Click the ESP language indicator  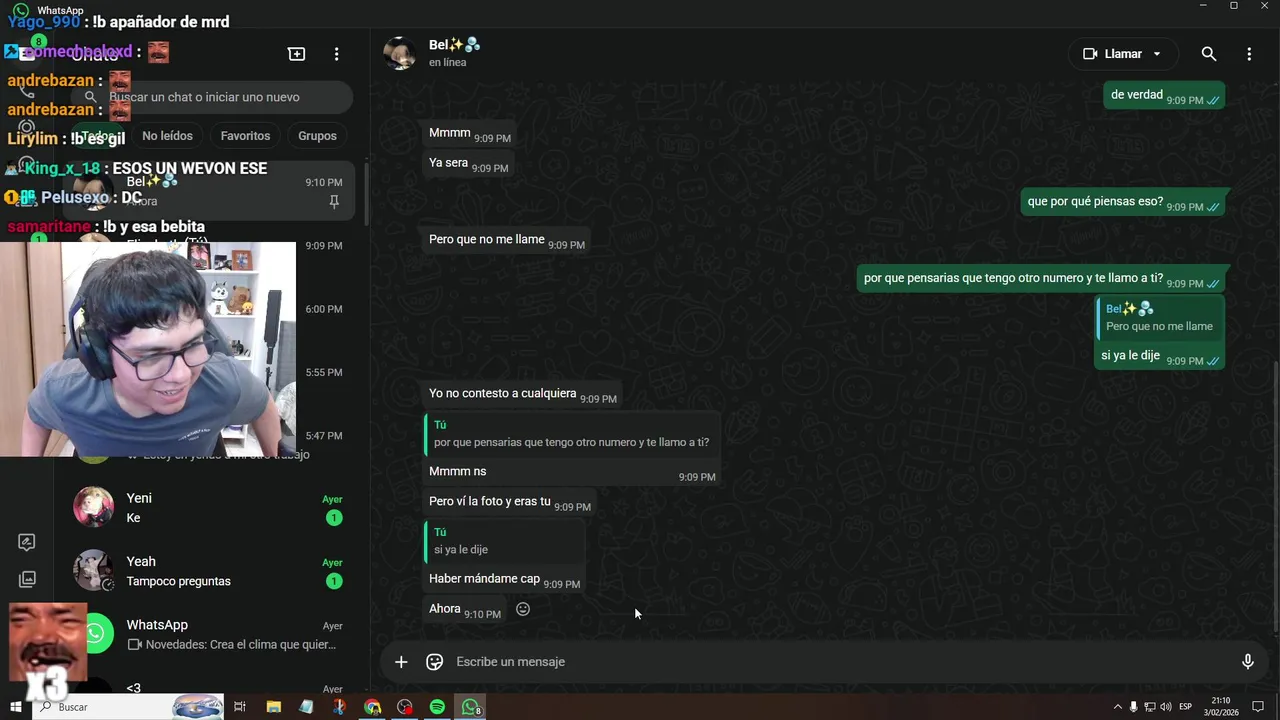click(x=1186, y=707)
